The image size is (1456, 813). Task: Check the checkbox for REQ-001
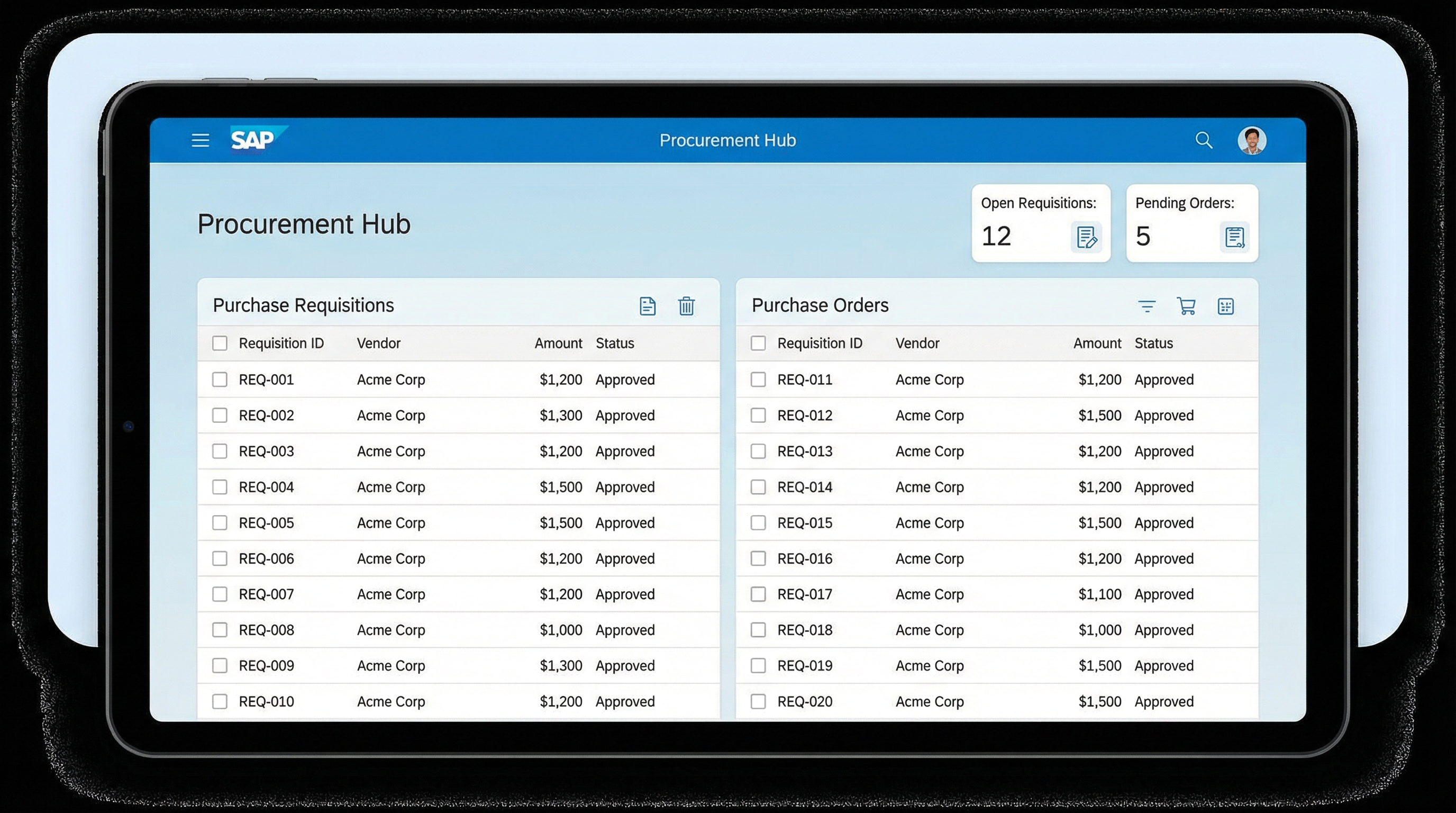pos(220,380)
